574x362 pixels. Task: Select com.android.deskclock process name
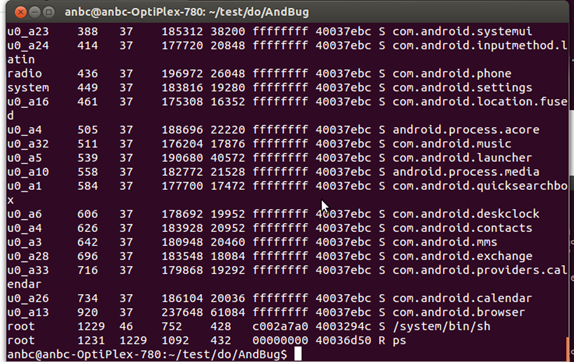(x=466, y=214)
